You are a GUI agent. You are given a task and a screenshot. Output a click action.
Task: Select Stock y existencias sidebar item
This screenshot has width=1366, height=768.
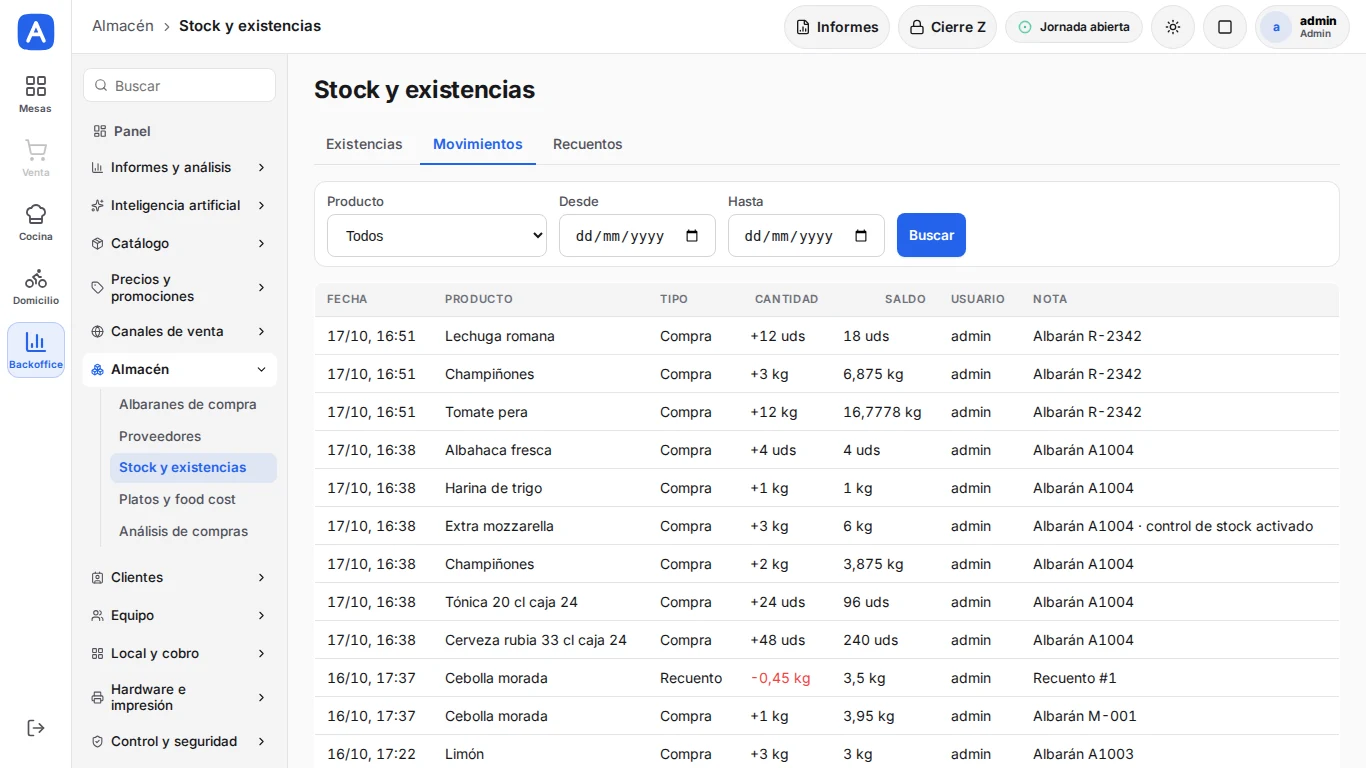point(193,467)
